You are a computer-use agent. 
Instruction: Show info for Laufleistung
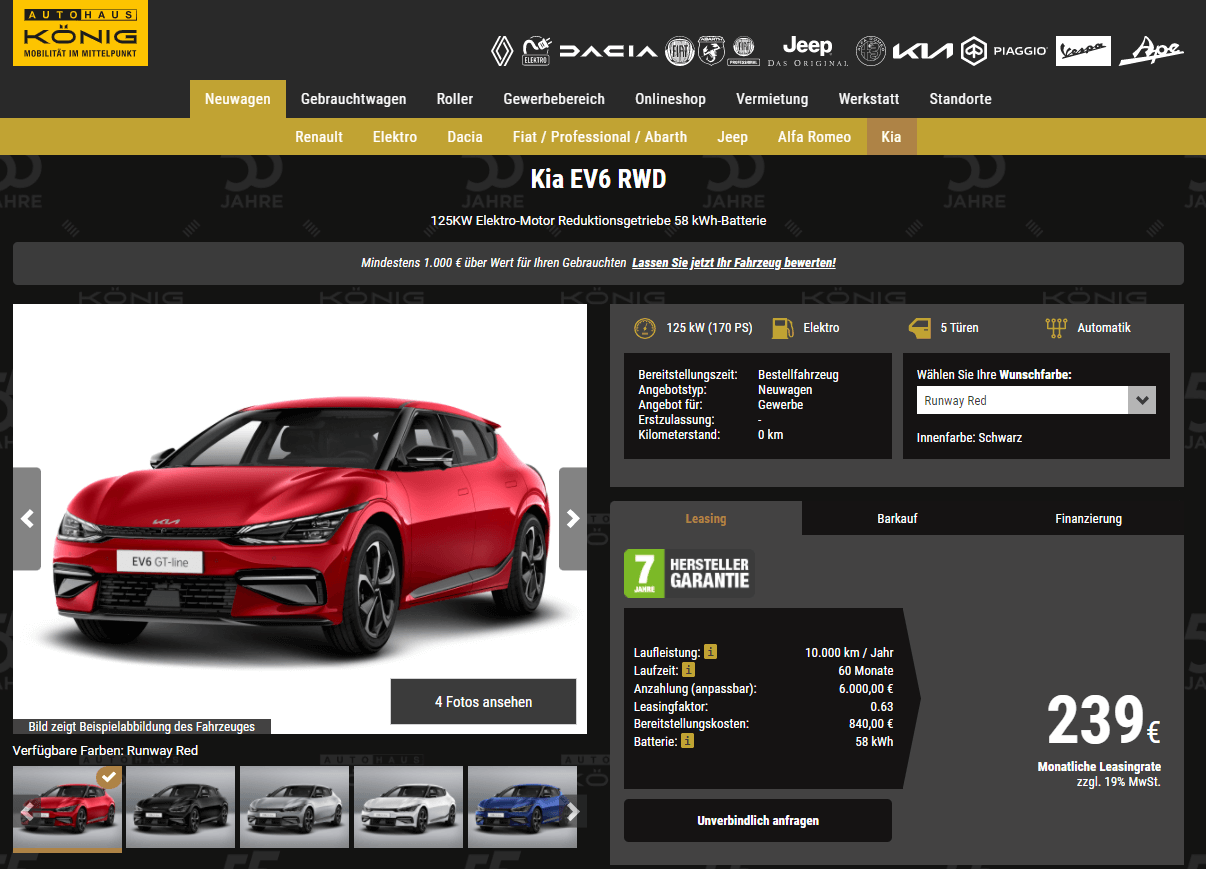[711, 652]
